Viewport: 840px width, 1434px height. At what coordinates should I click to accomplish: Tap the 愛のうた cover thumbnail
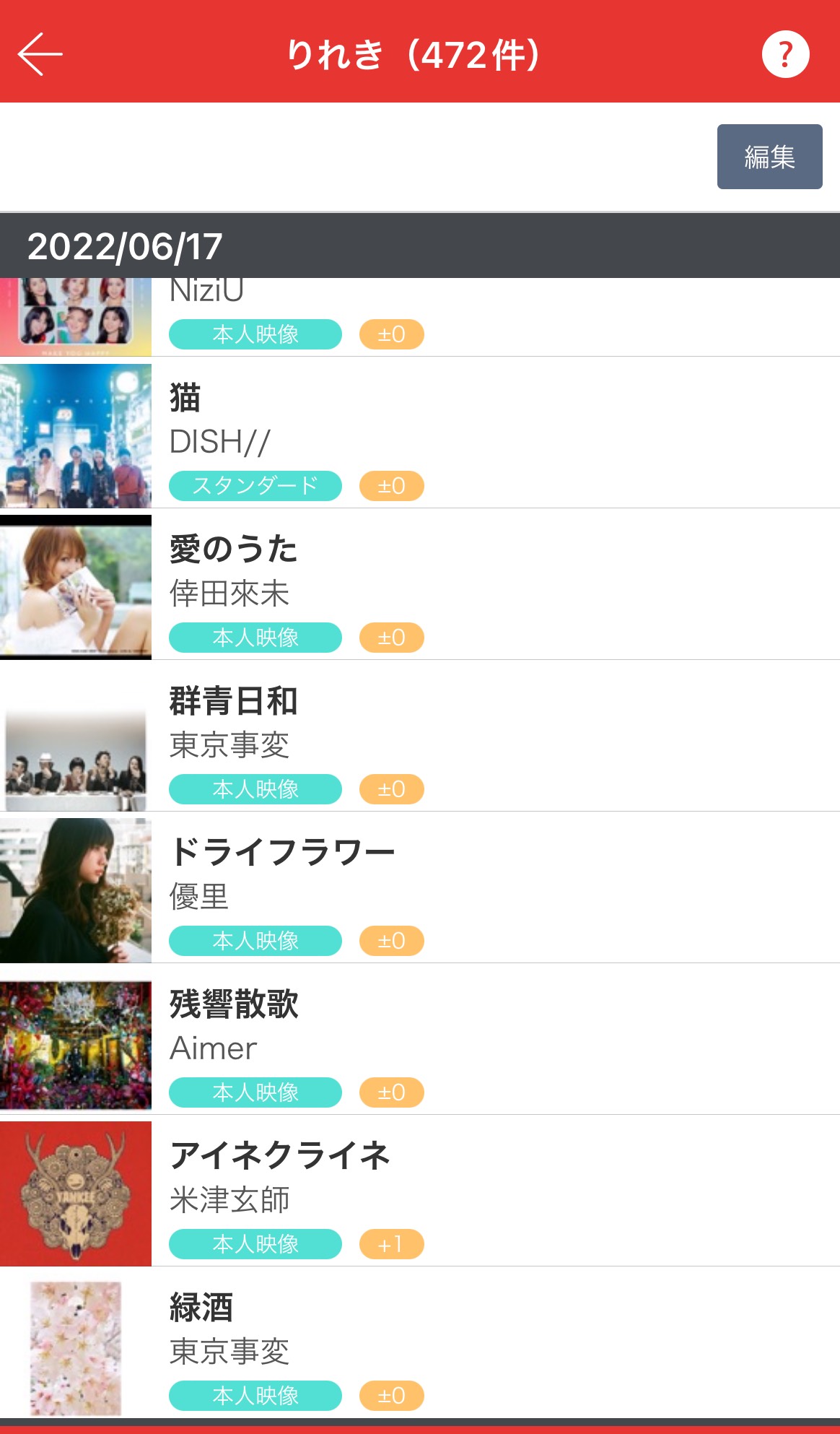coord(76,587)
